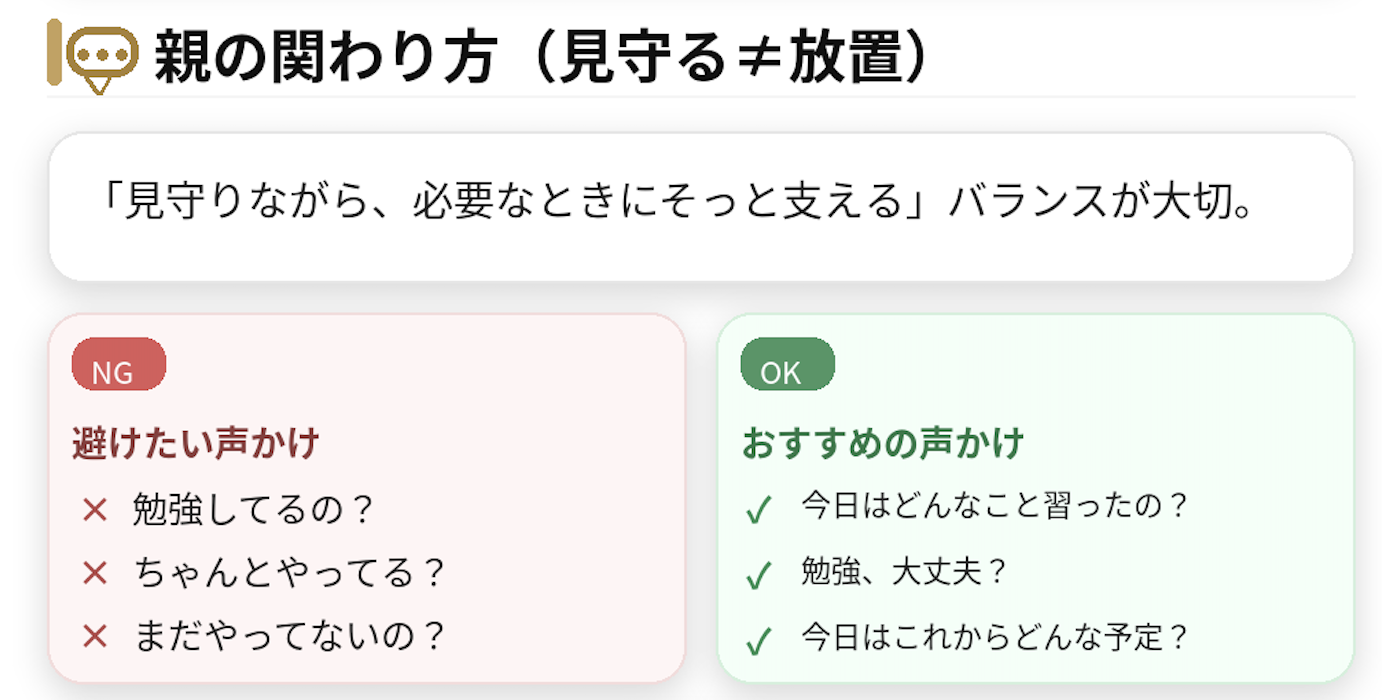Click the おすすめの声かけ subheading
The width and height of the screenshot is (1382, 700).
882,443
